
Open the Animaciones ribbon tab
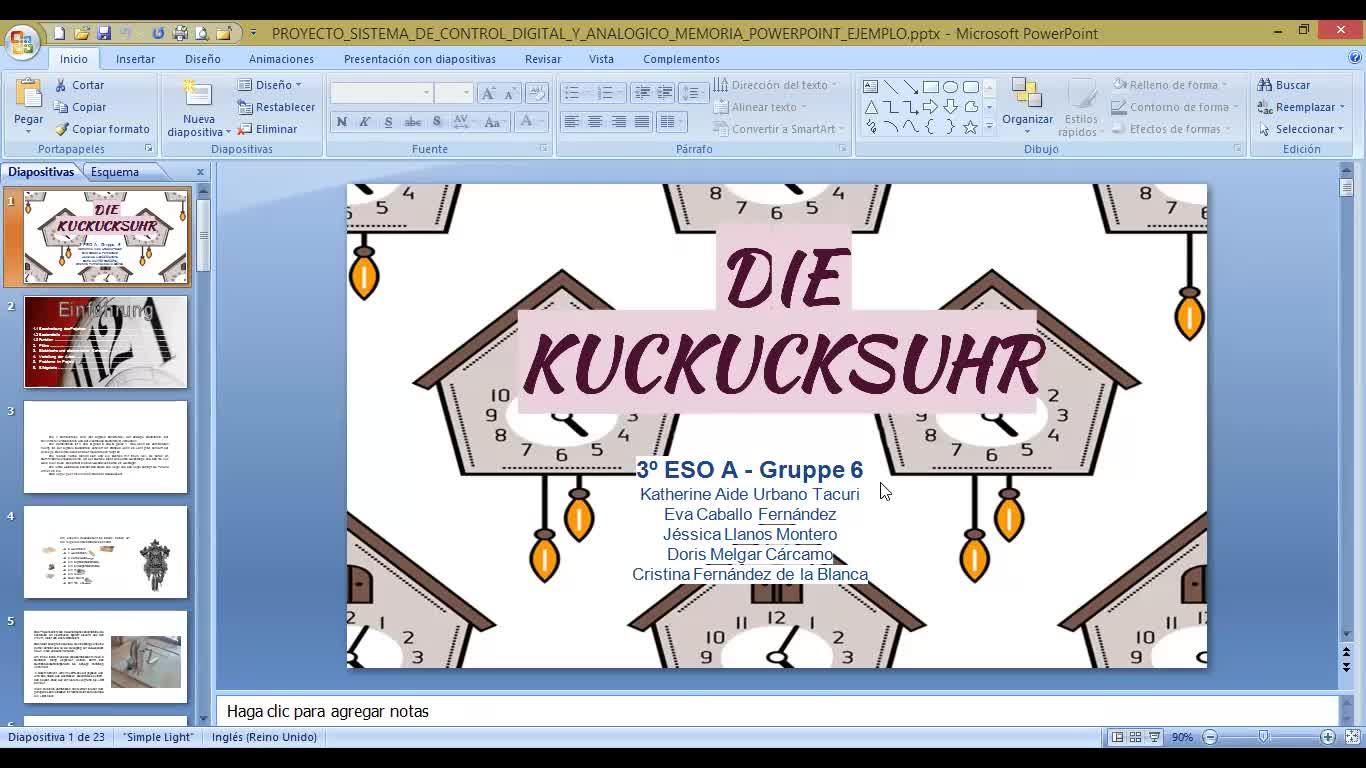281,59
